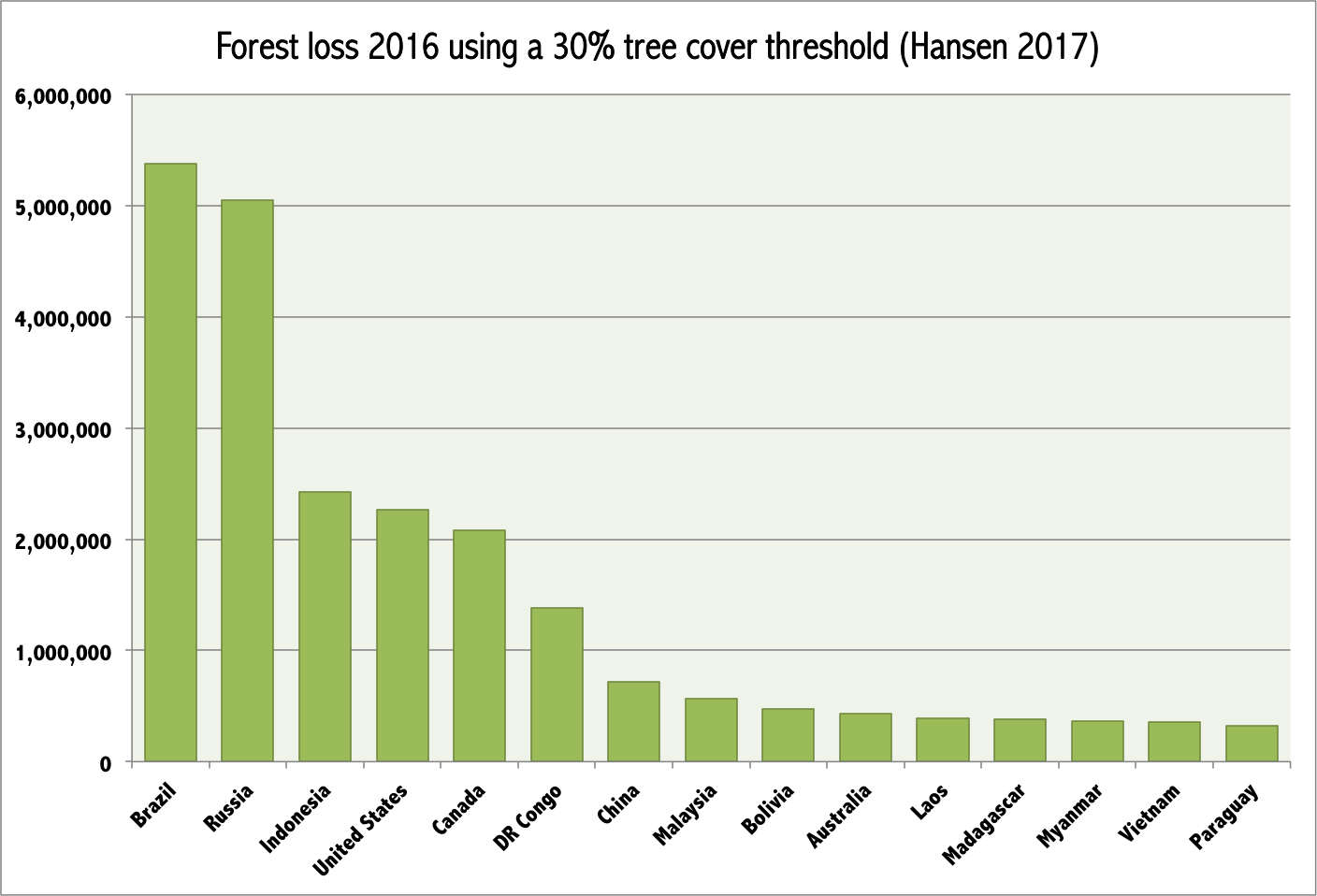Click the 5,000,000 axis label
The image size is (1317, 896).
[63, 208]
